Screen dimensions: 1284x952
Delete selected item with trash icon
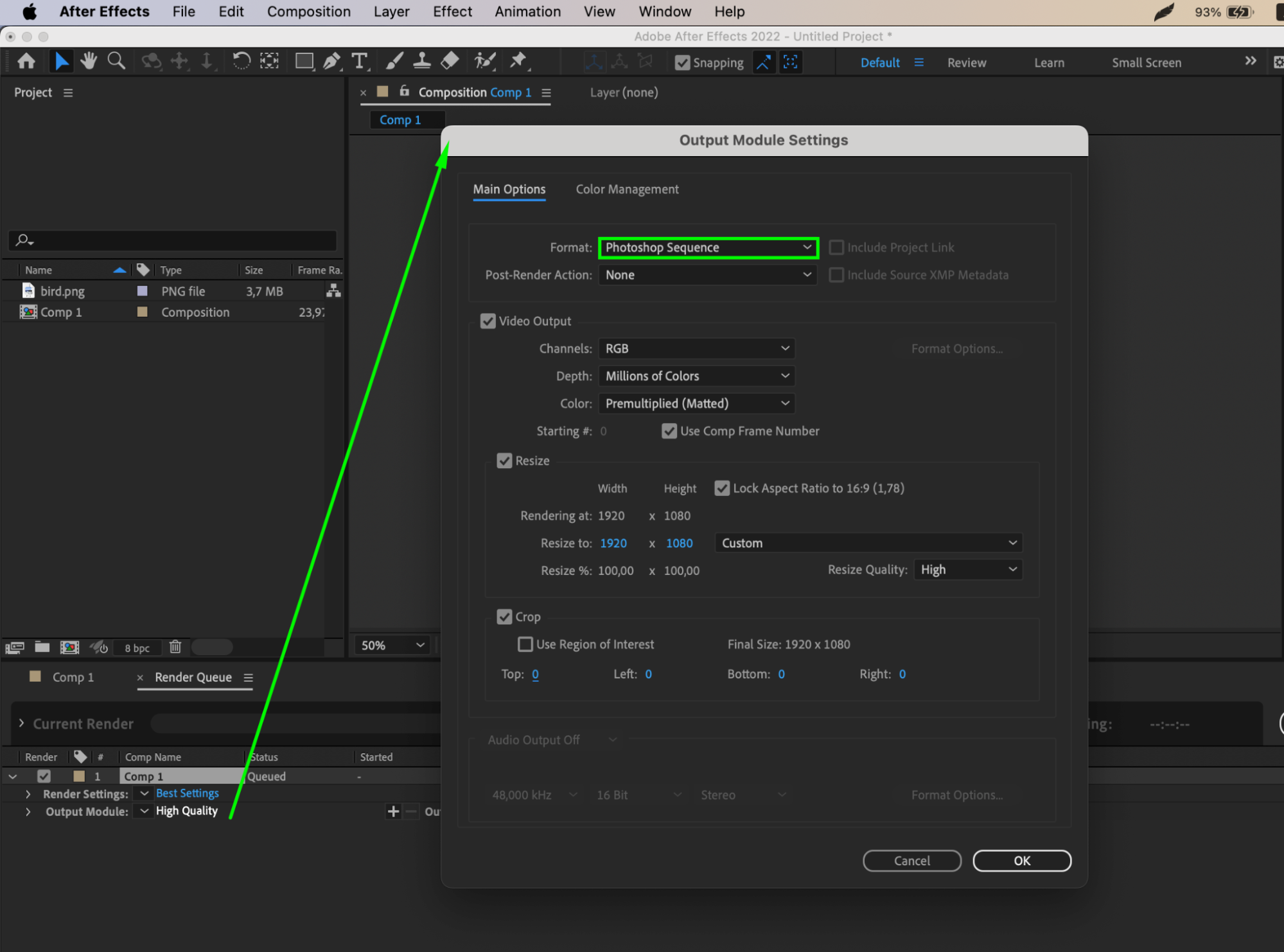pyautogui.click(x=175, y=647)
